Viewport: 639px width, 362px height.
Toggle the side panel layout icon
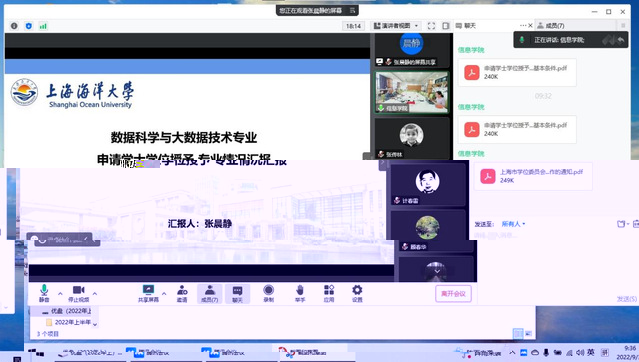(445, 26)
